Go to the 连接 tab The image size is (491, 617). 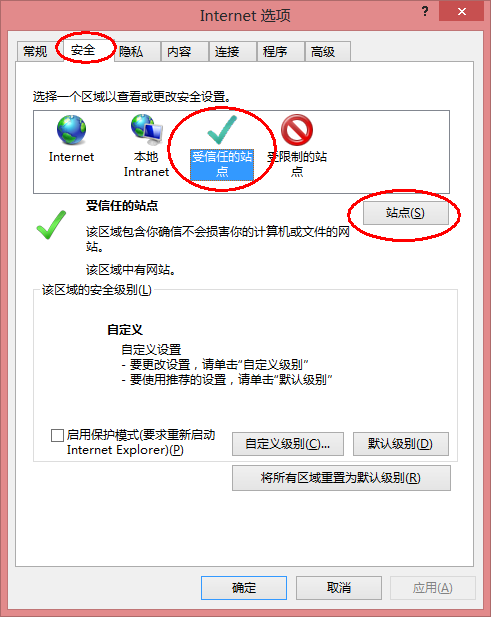227,51
